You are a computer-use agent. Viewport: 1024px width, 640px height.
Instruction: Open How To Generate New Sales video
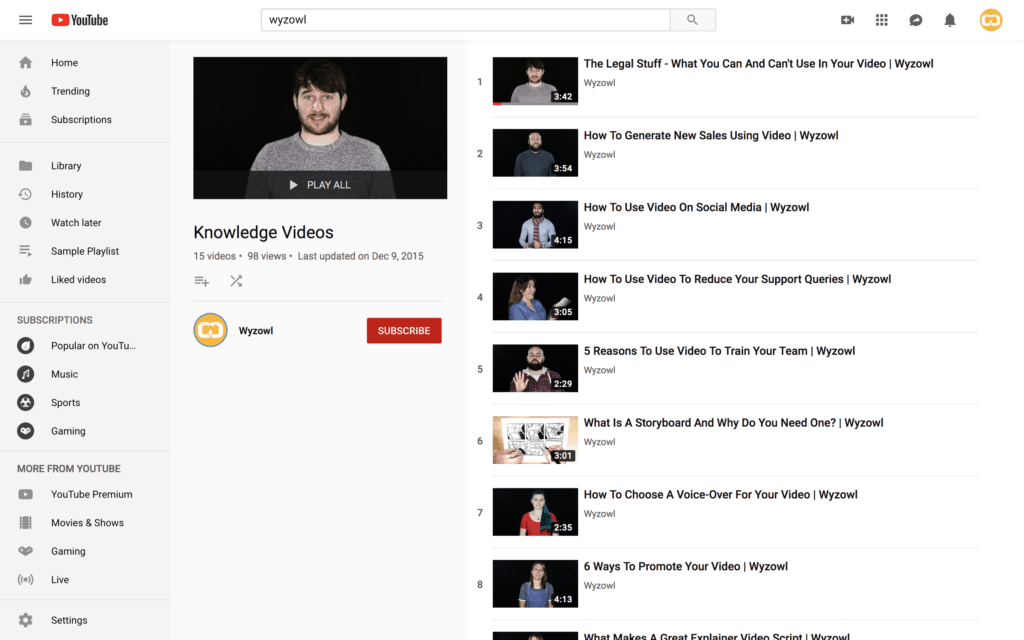pos(711,135)
